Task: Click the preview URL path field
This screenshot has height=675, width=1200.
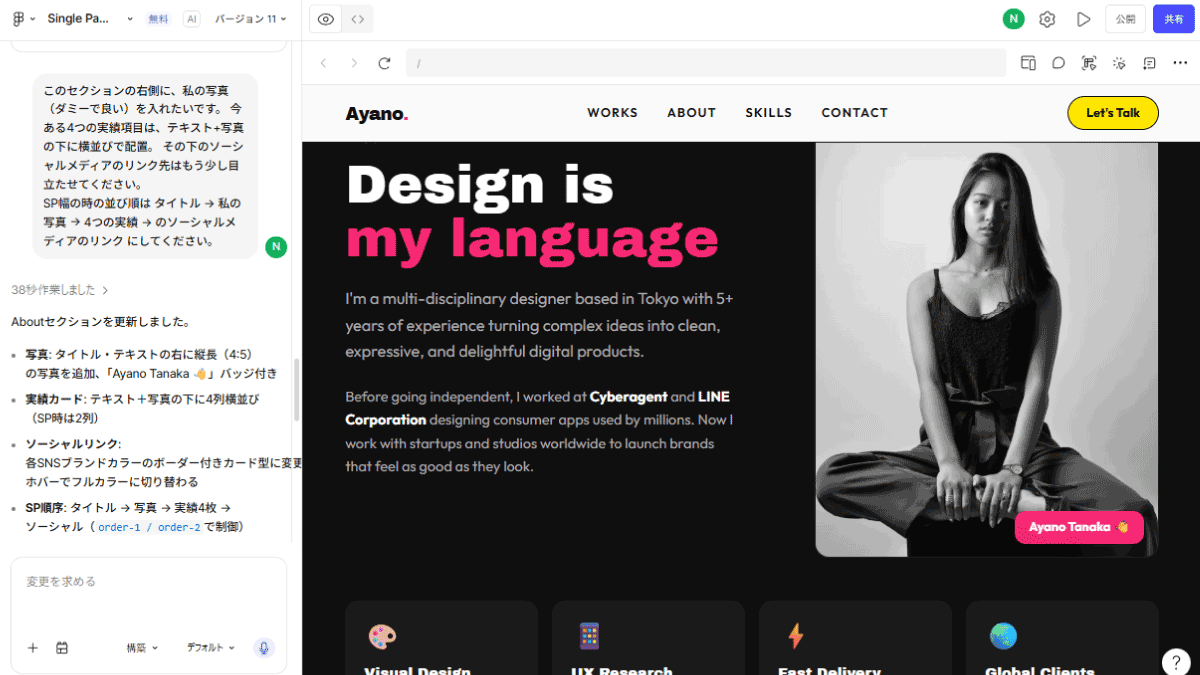Action: click(x=705, y=63)
